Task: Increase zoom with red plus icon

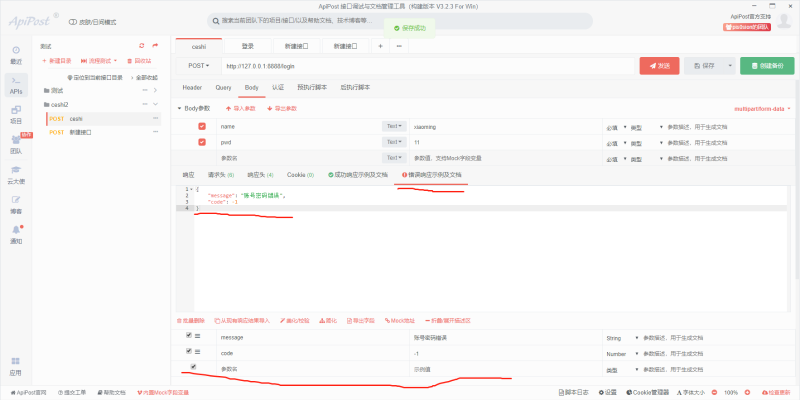Action: (x=747, y=392)
